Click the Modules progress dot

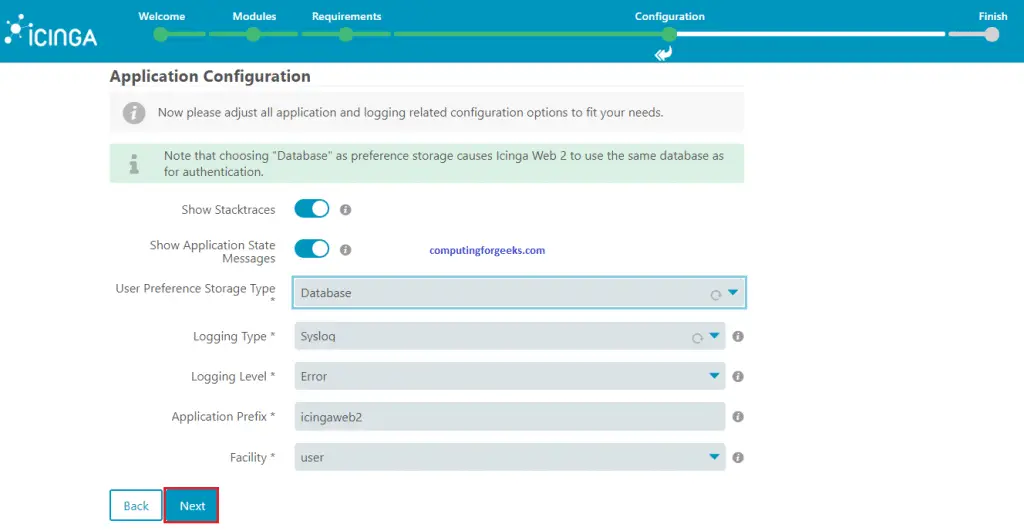click(x=253, y=35)
